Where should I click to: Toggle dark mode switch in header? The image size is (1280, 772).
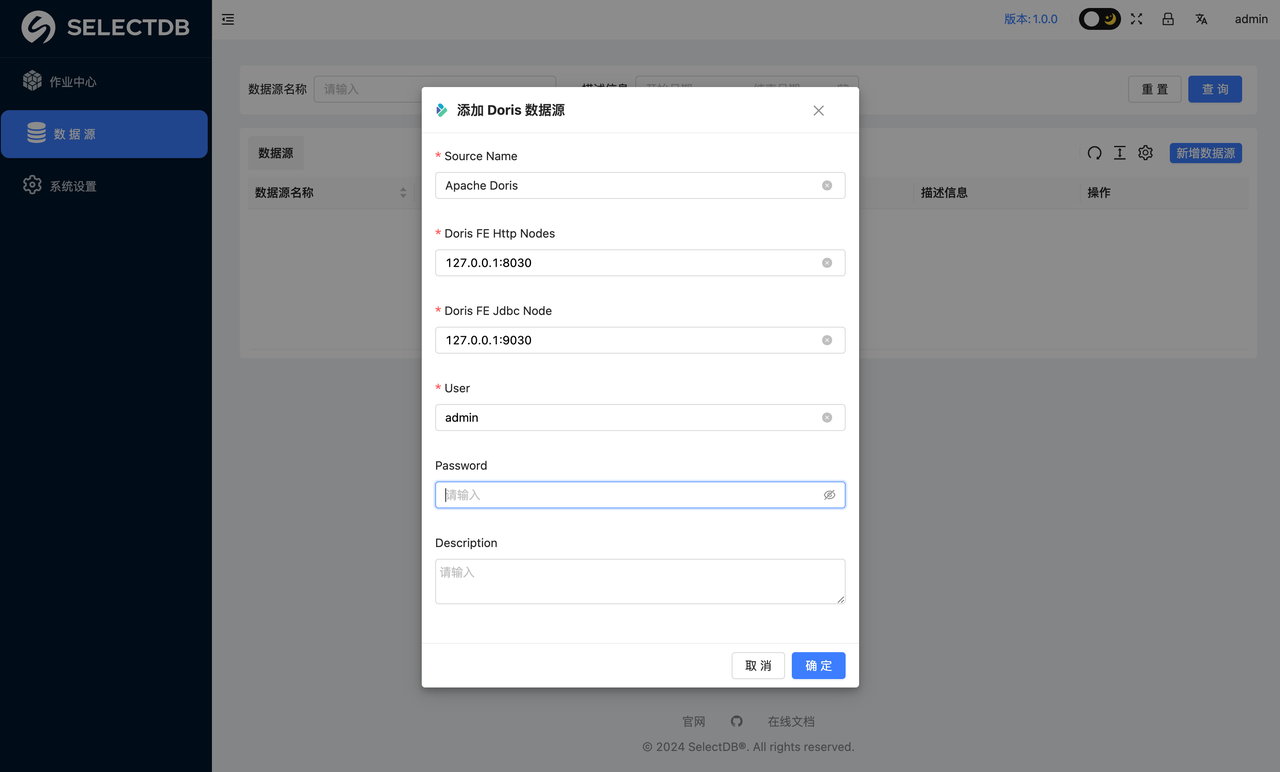point(1099,19)
